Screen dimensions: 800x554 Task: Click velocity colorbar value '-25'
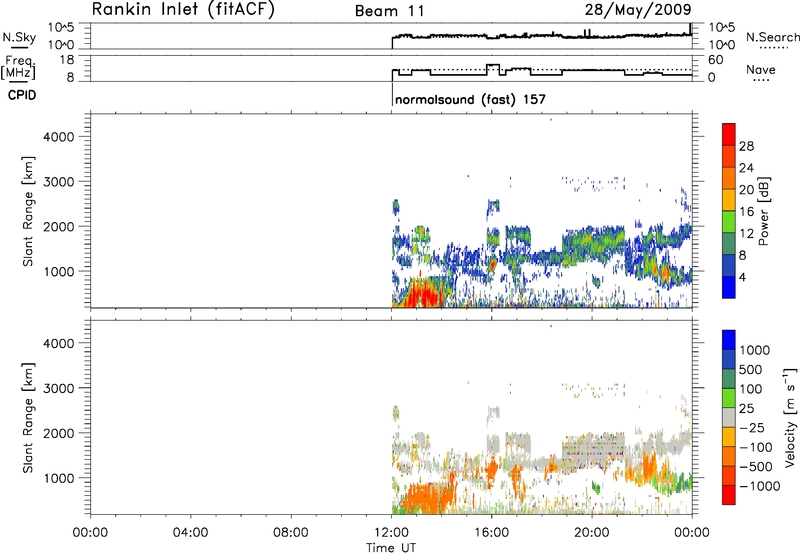pyautogui.click(x=754, y=428)
